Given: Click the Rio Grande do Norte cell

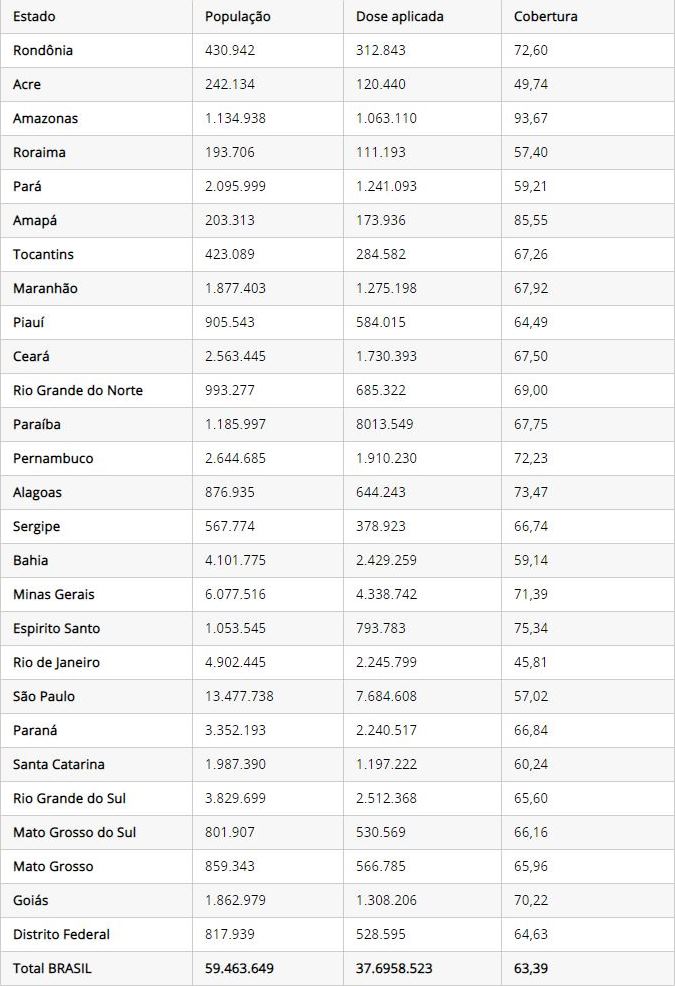Looking at the screenshot, I should 78,390.
